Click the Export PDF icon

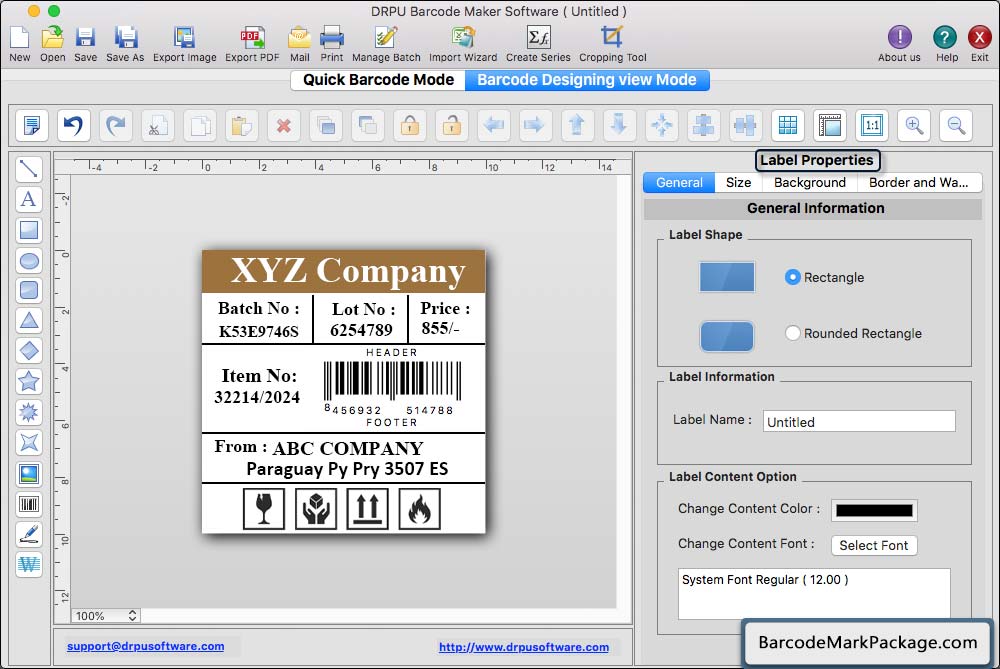point(252,43)
